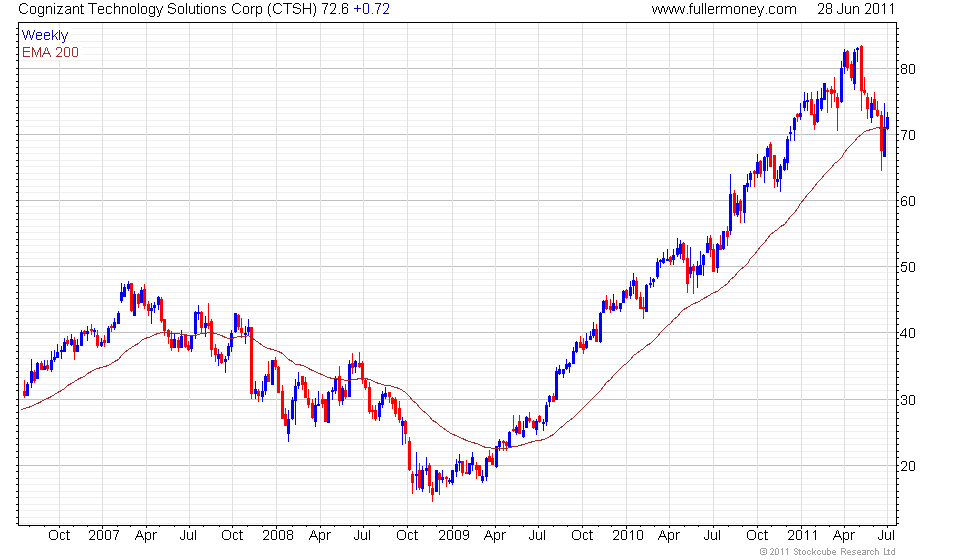Click the y-axis label '30'
Viewport: 980px width, 560px height.
[908, 400]
